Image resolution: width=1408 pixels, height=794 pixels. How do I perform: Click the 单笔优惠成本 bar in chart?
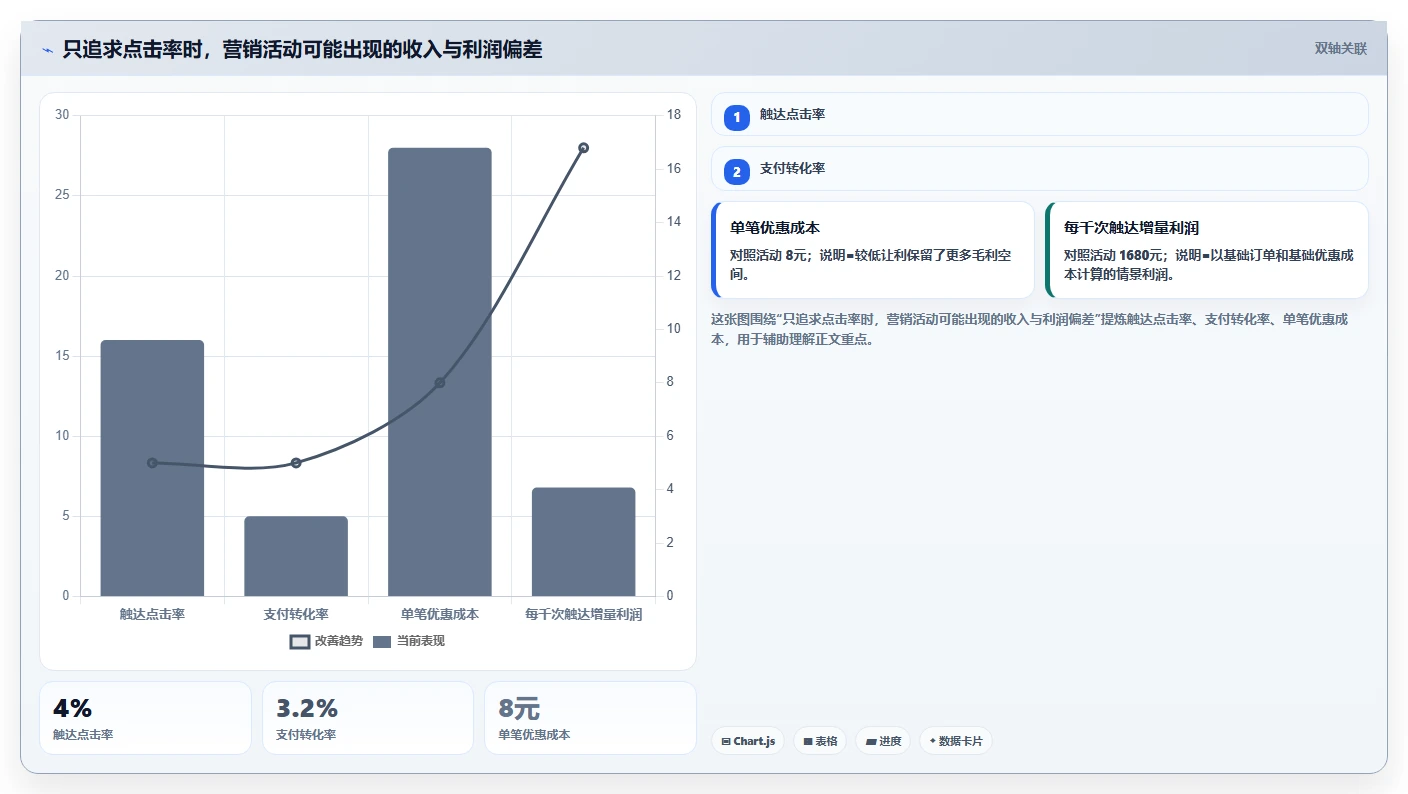pyautogui.click(x=440, y=372)
